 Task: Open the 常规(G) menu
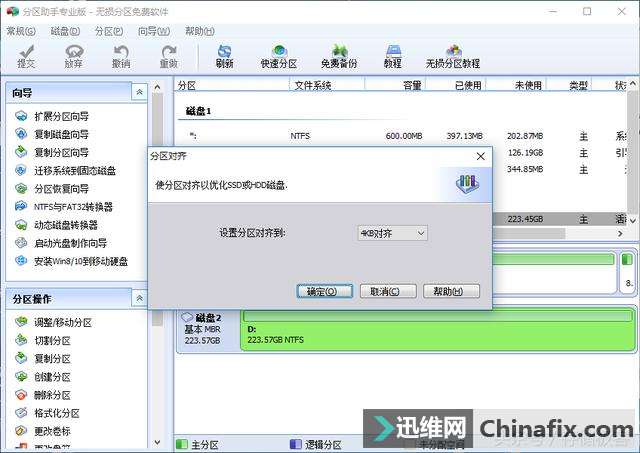click(21, 31)
